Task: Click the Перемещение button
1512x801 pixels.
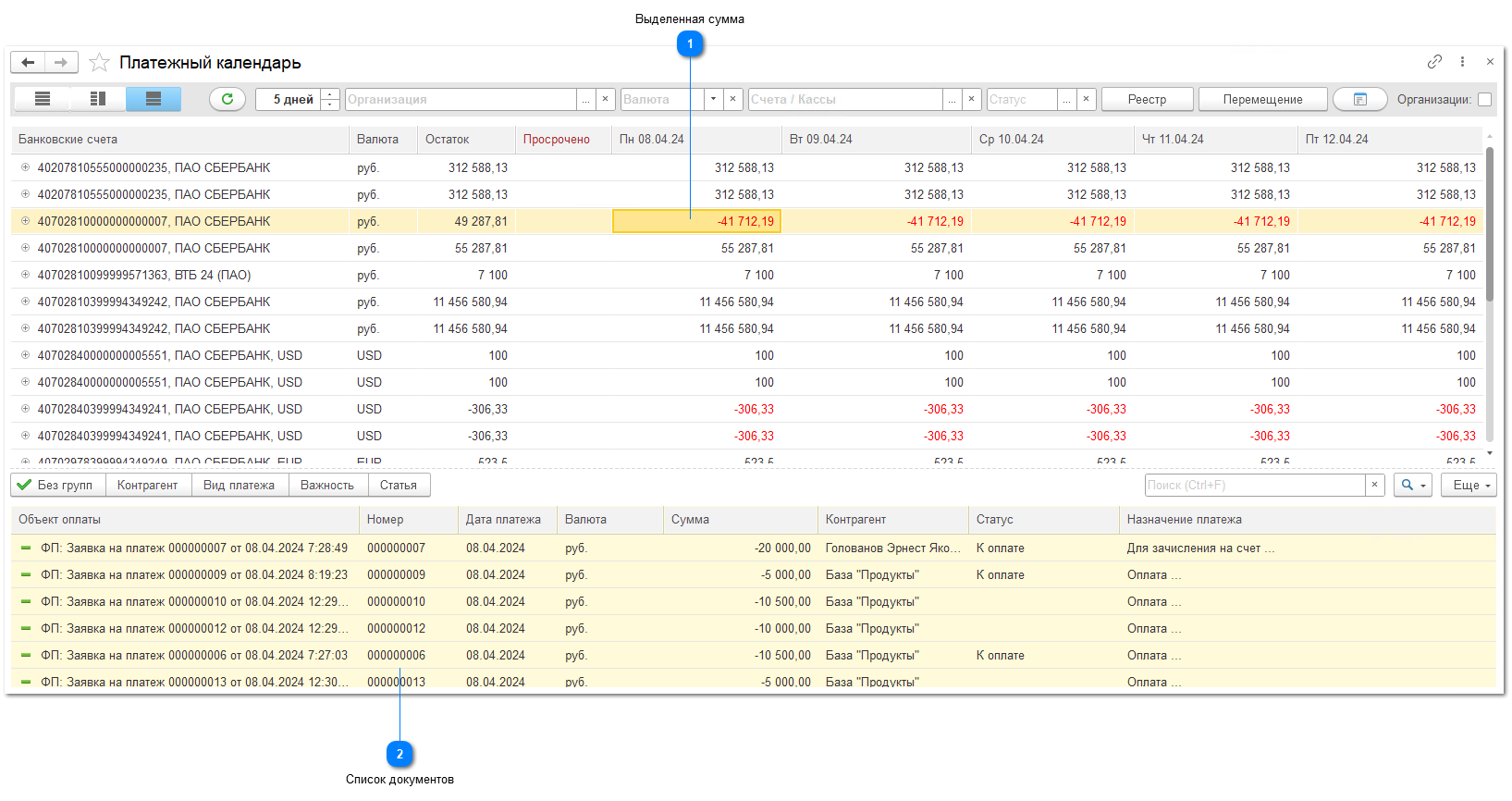Action: 1262,99
